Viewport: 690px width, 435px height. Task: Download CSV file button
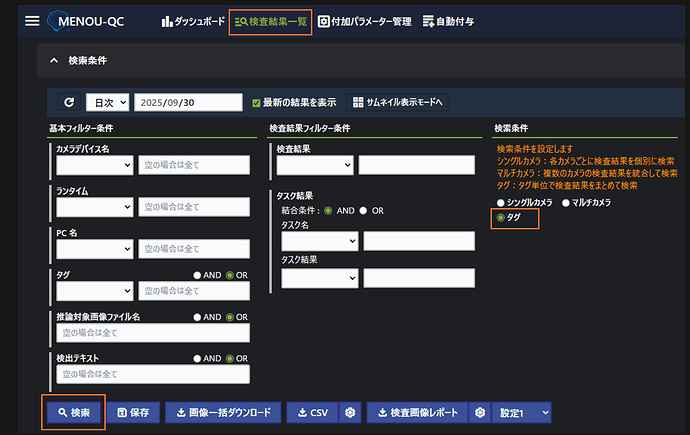tap(312, 413)
